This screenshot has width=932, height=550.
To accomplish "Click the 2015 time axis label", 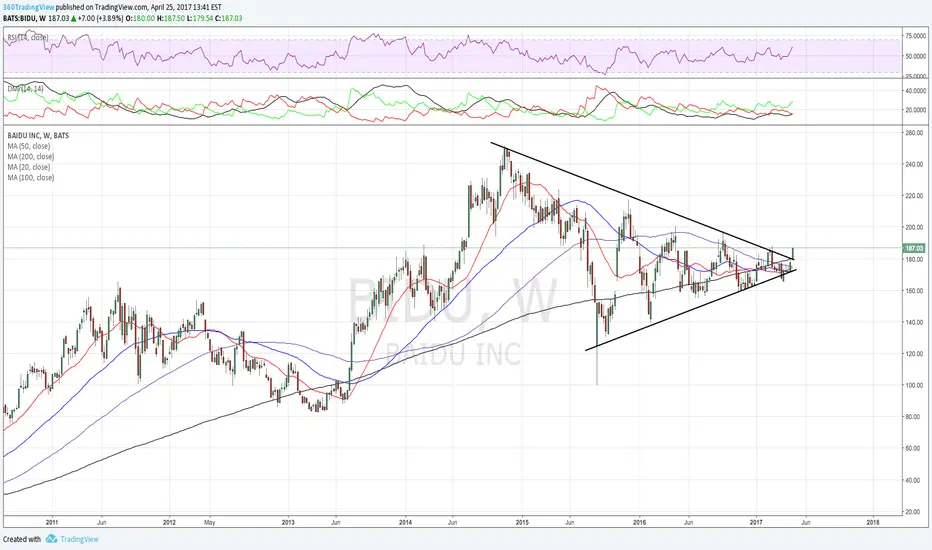I will coord(522,523).
